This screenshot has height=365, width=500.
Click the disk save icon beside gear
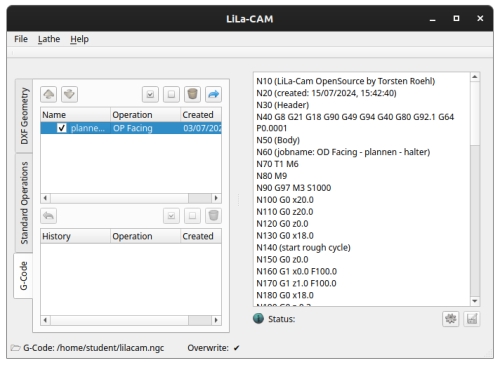click(x=472, y=319)
